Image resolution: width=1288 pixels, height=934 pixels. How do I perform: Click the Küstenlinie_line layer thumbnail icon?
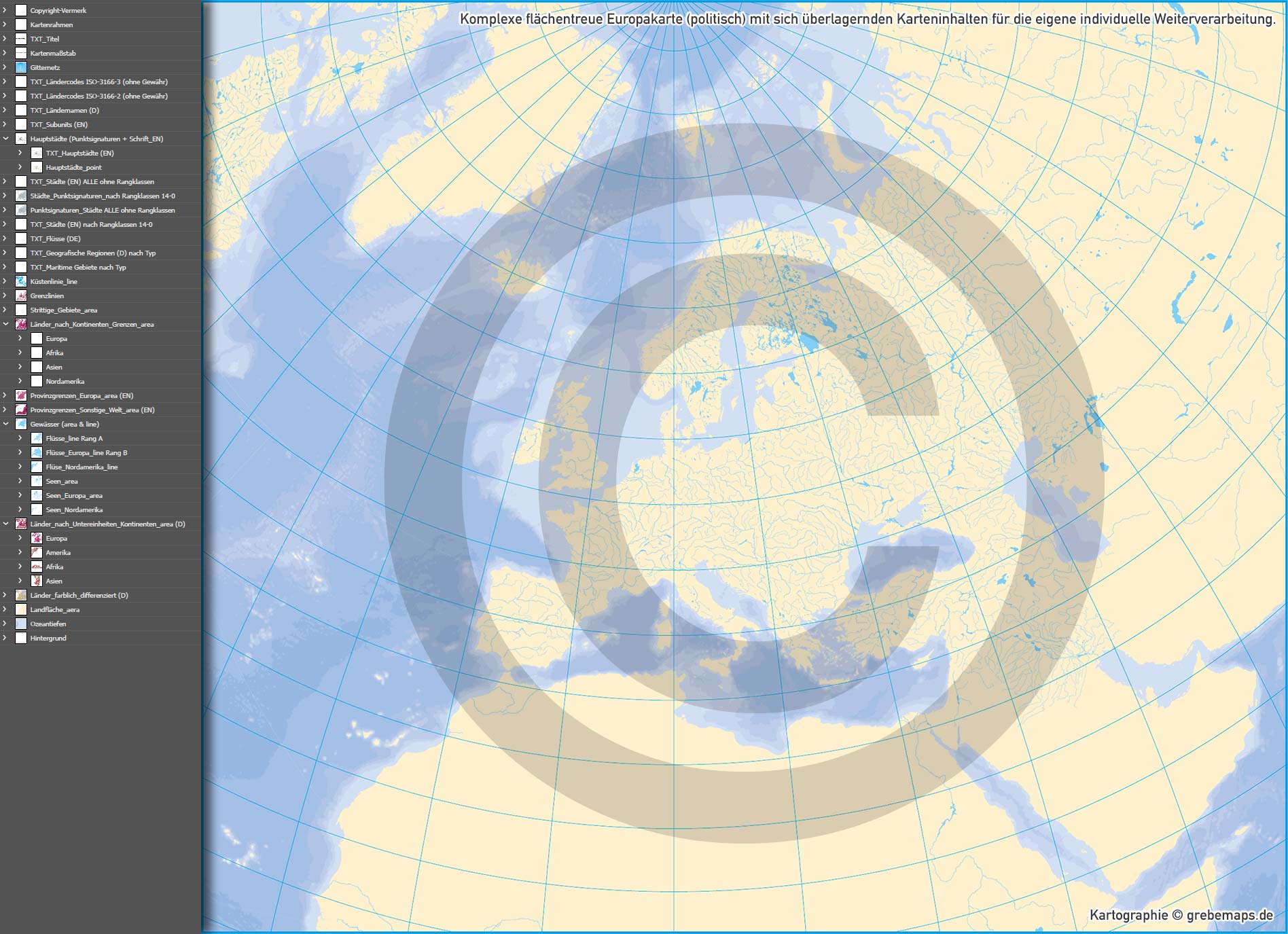[x=20, y=281]
